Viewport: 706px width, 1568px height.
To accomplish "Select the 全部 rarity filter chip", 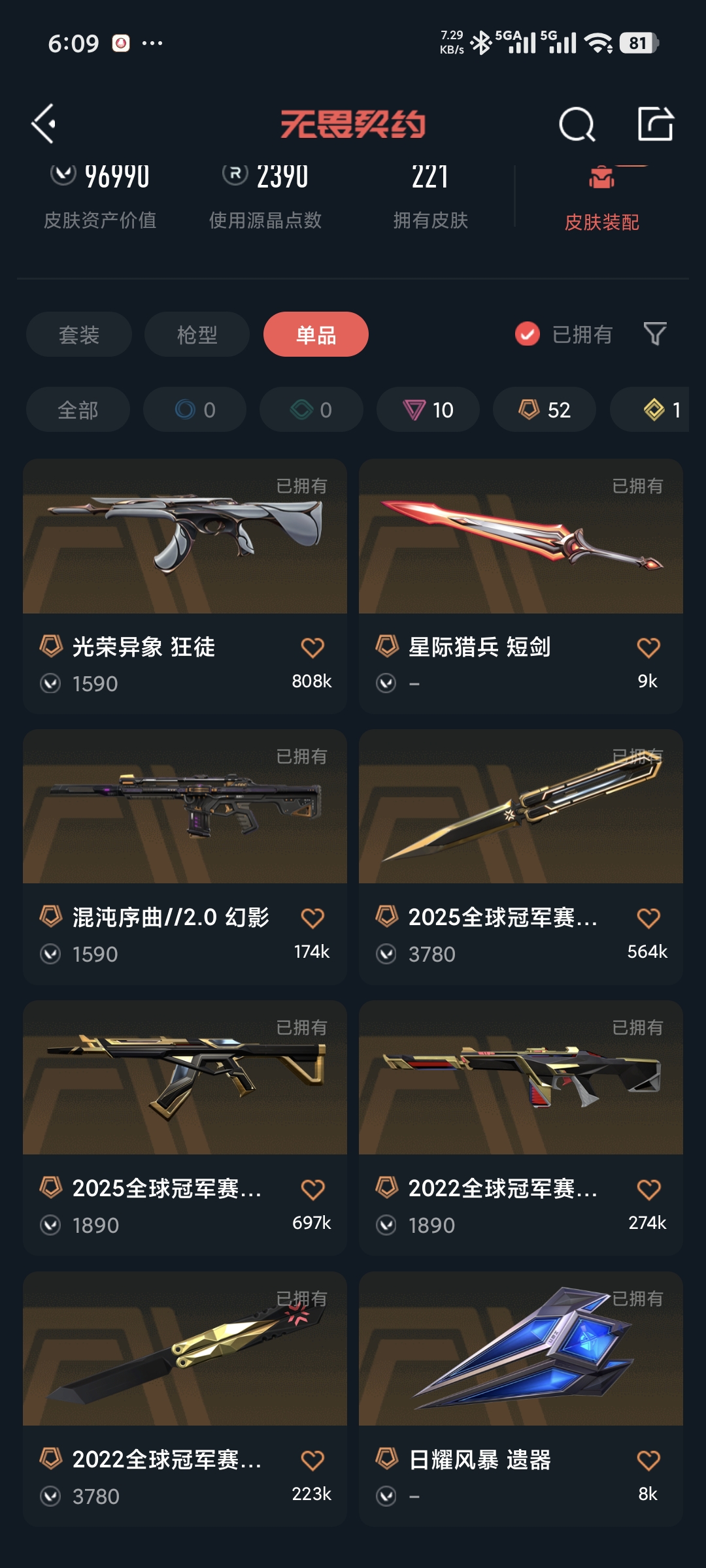I will (x=78, y=410).
